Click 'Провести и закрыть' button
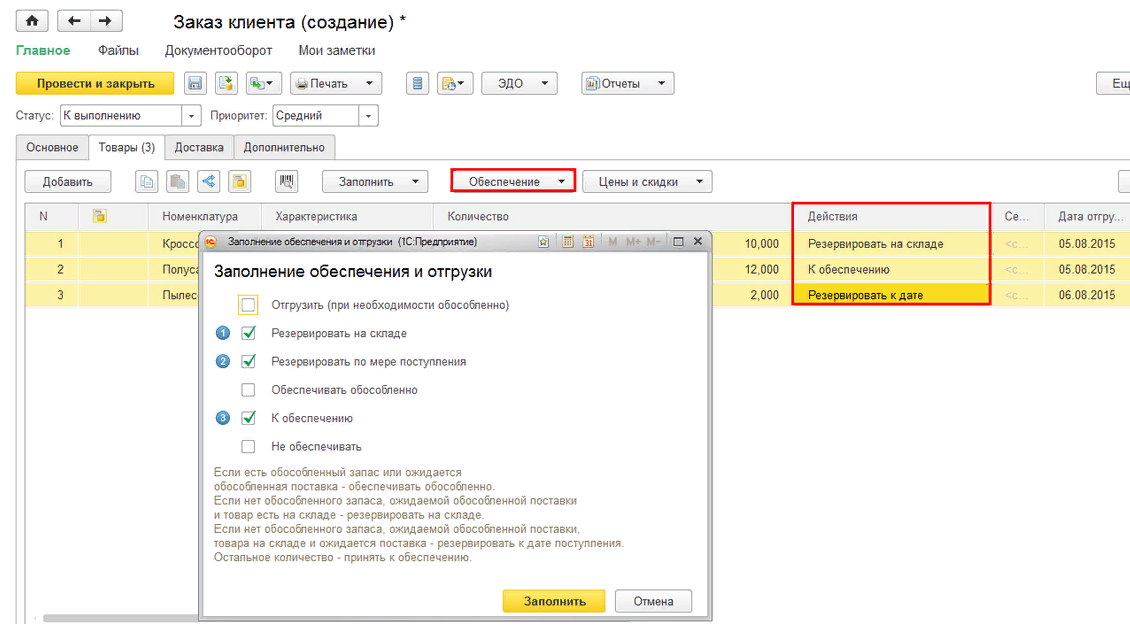1130x626 pixels. [x=95, y=84]
